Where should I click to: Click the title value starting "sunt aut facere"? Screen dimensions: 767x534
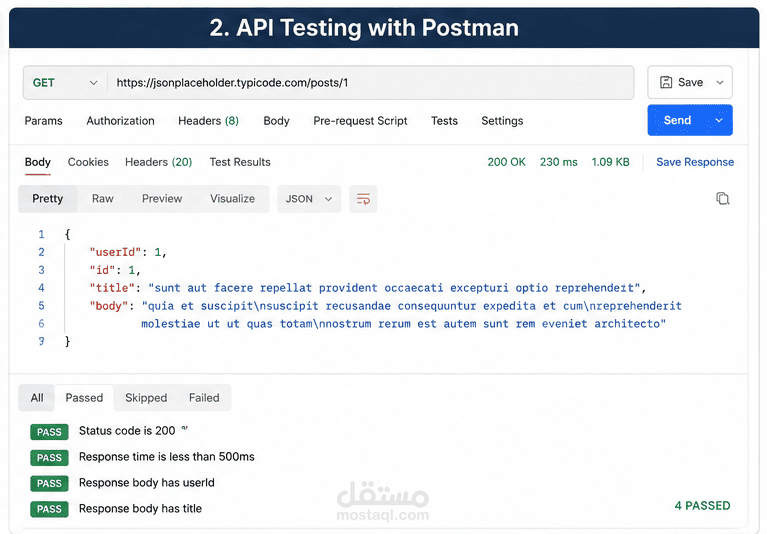point(394,288)
